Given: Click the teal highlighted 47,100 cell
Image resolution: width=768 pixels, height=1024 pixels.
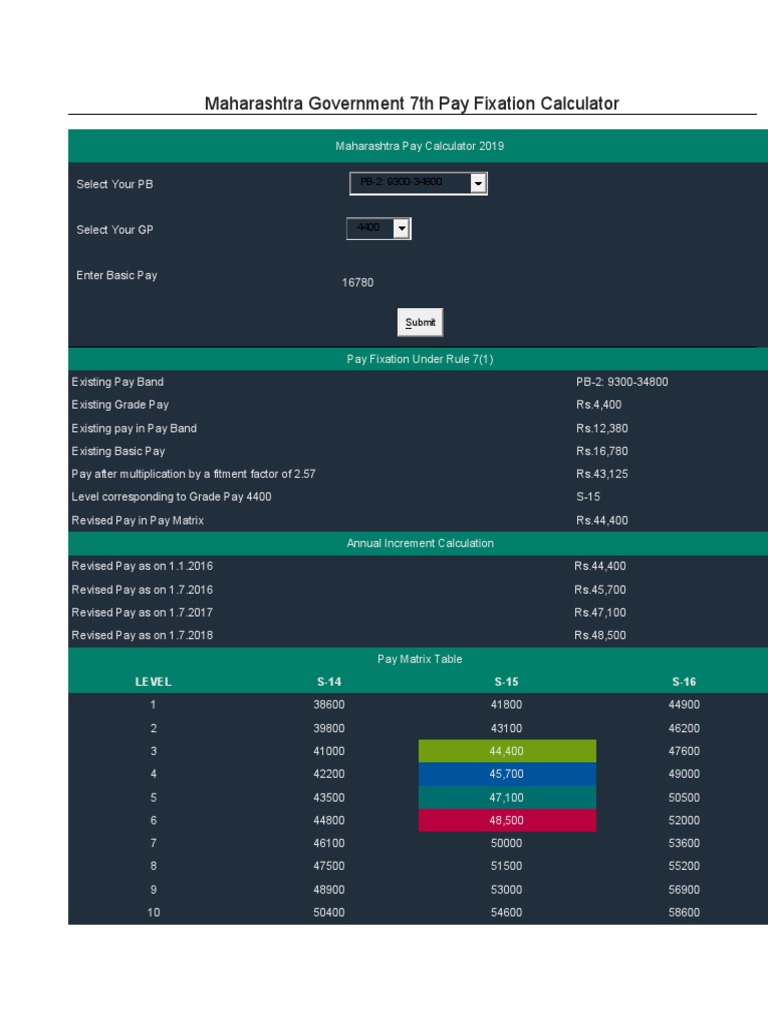Looking at the screenshot, I should [507, 797].
